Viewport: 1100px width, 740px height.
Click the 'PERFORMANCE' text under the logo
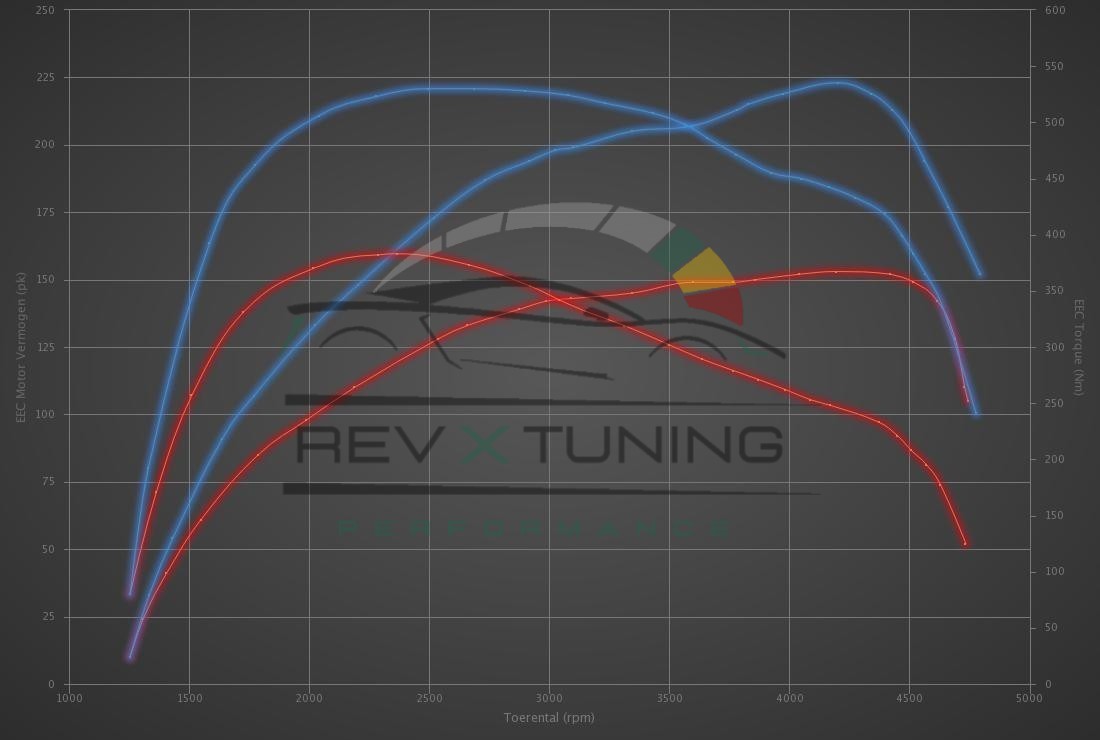535,527
